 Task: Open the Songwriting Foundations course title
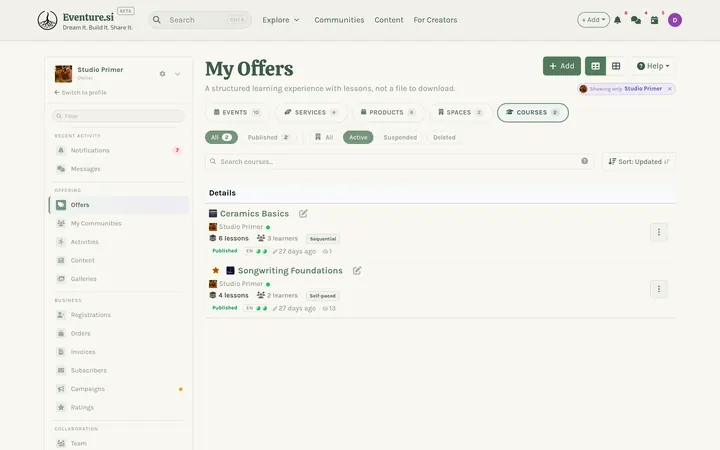click(290, 270)
